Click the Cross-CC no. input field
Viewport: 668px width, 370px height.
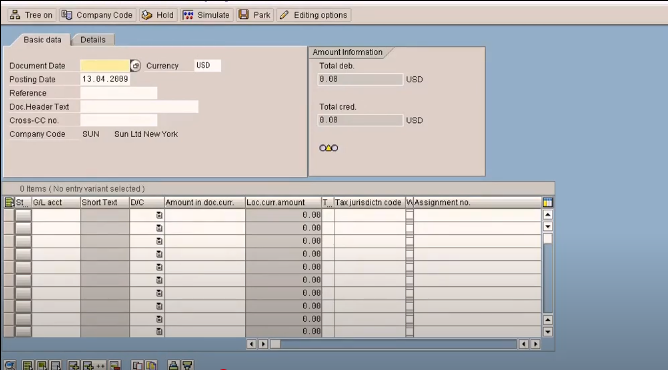[x=118, y=120]
